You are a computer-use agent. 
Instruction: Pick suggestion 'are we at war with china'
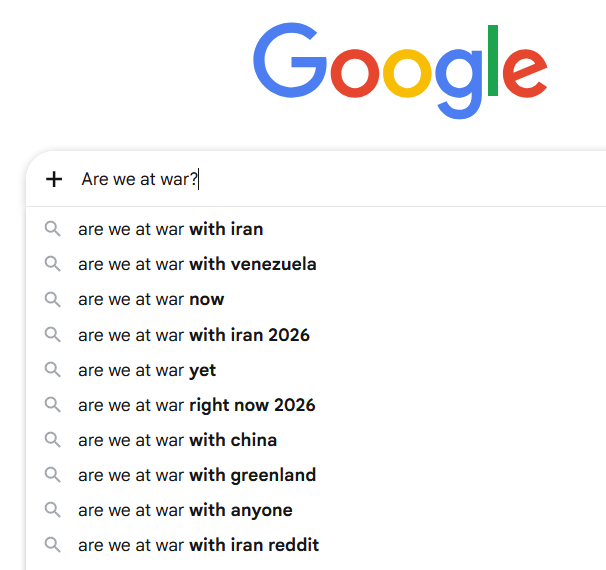178,440
